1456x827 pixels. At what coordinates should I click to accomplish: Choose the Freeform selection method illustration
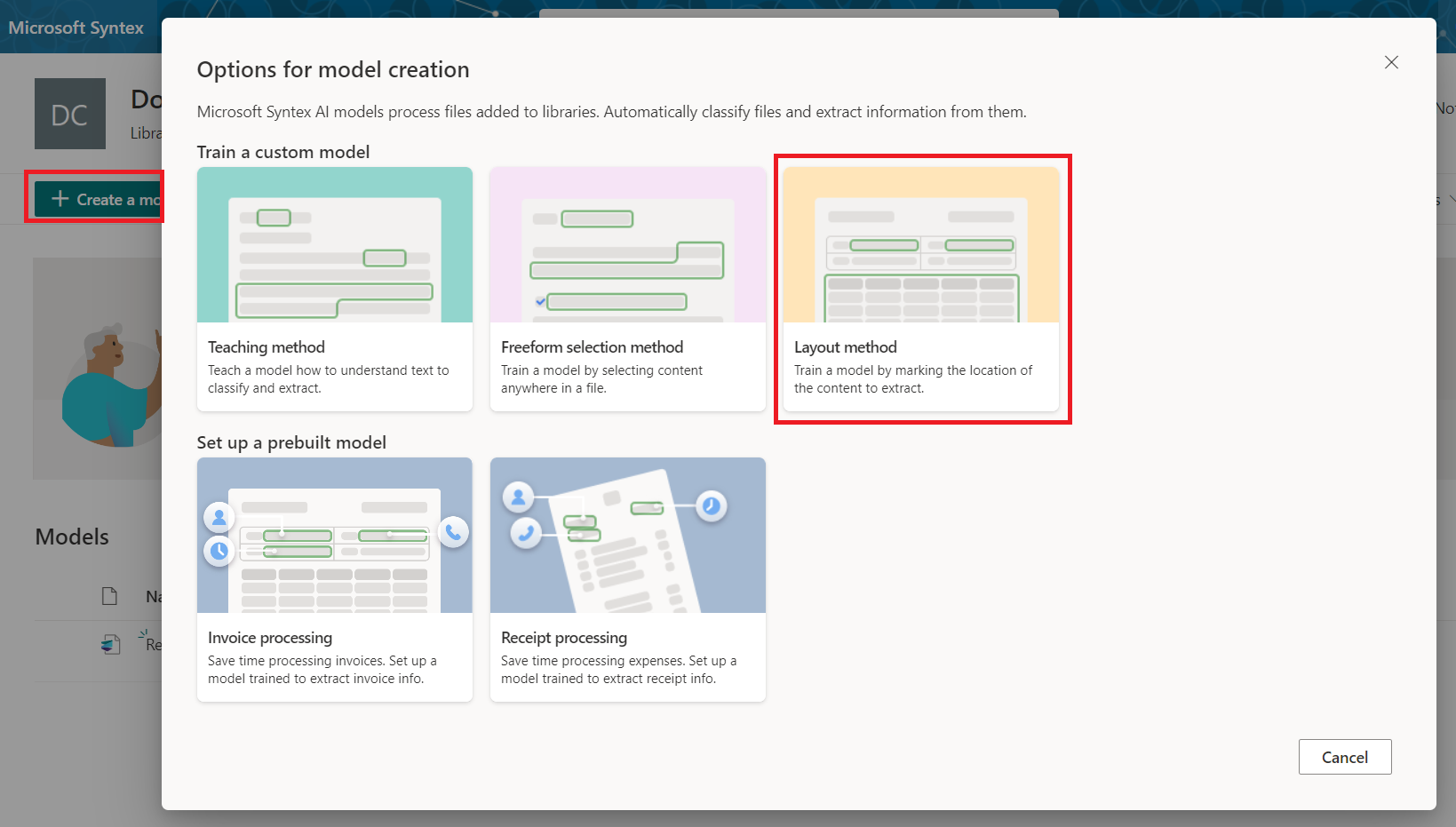(627, 245)
